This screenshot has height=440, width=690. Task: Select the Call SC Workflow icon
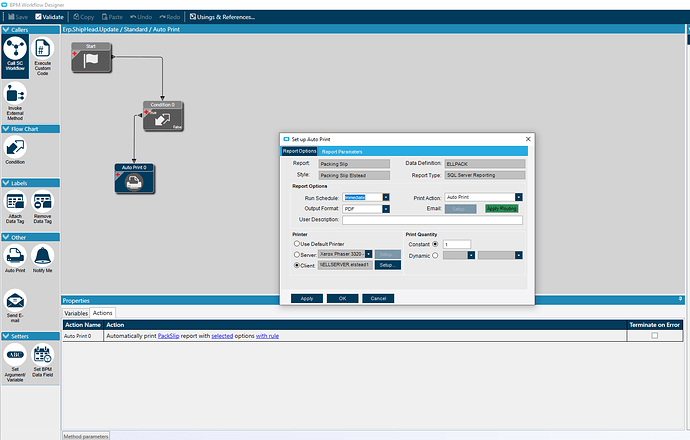coord(15,56)
